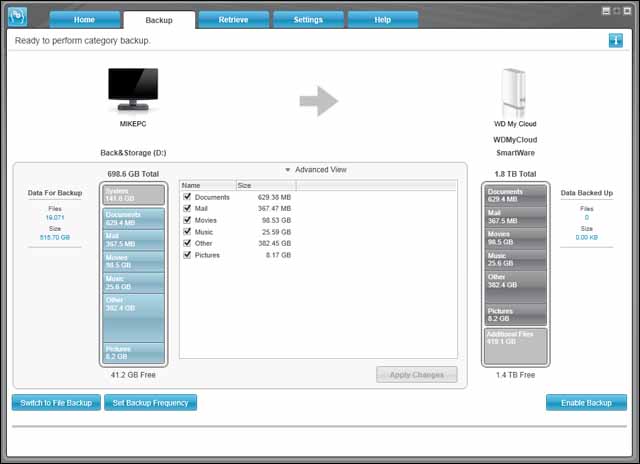The image size is (640, 464).
Task: Switch to the Retrieve tab
Action: point(233,19)
